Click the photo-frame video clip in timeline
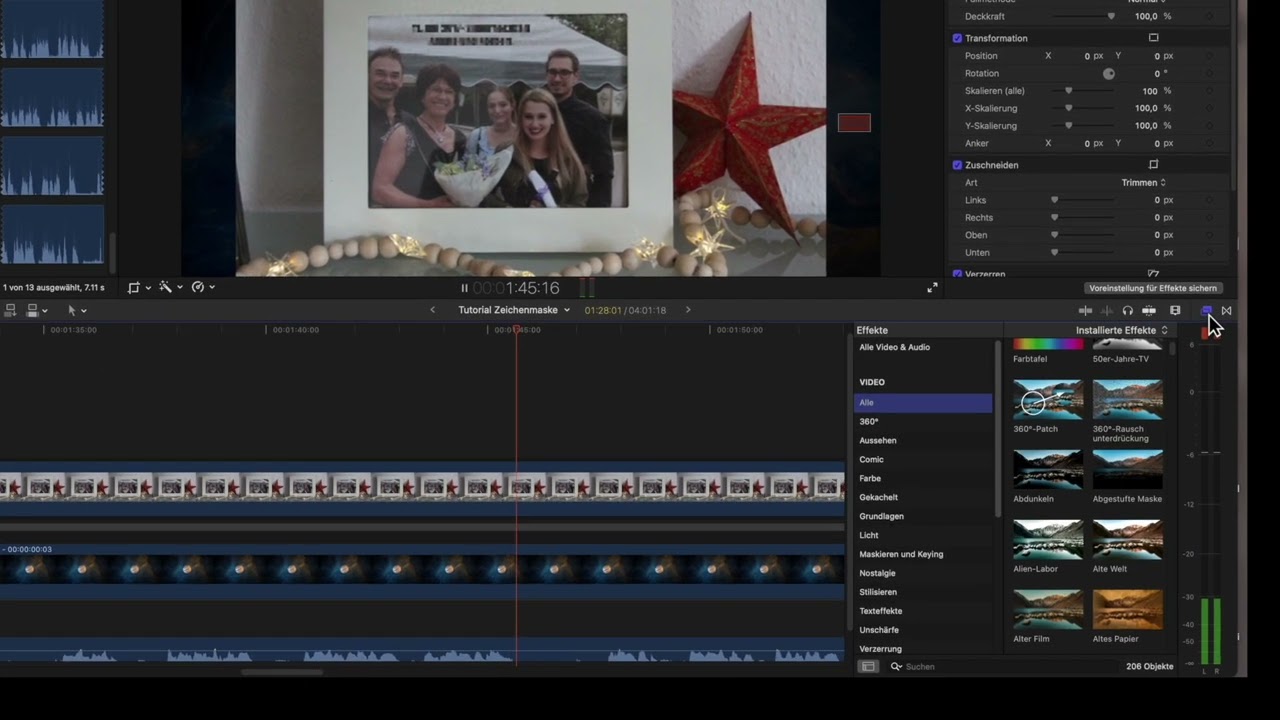Viewport: 1280px width, 720px height. point(422,487)
